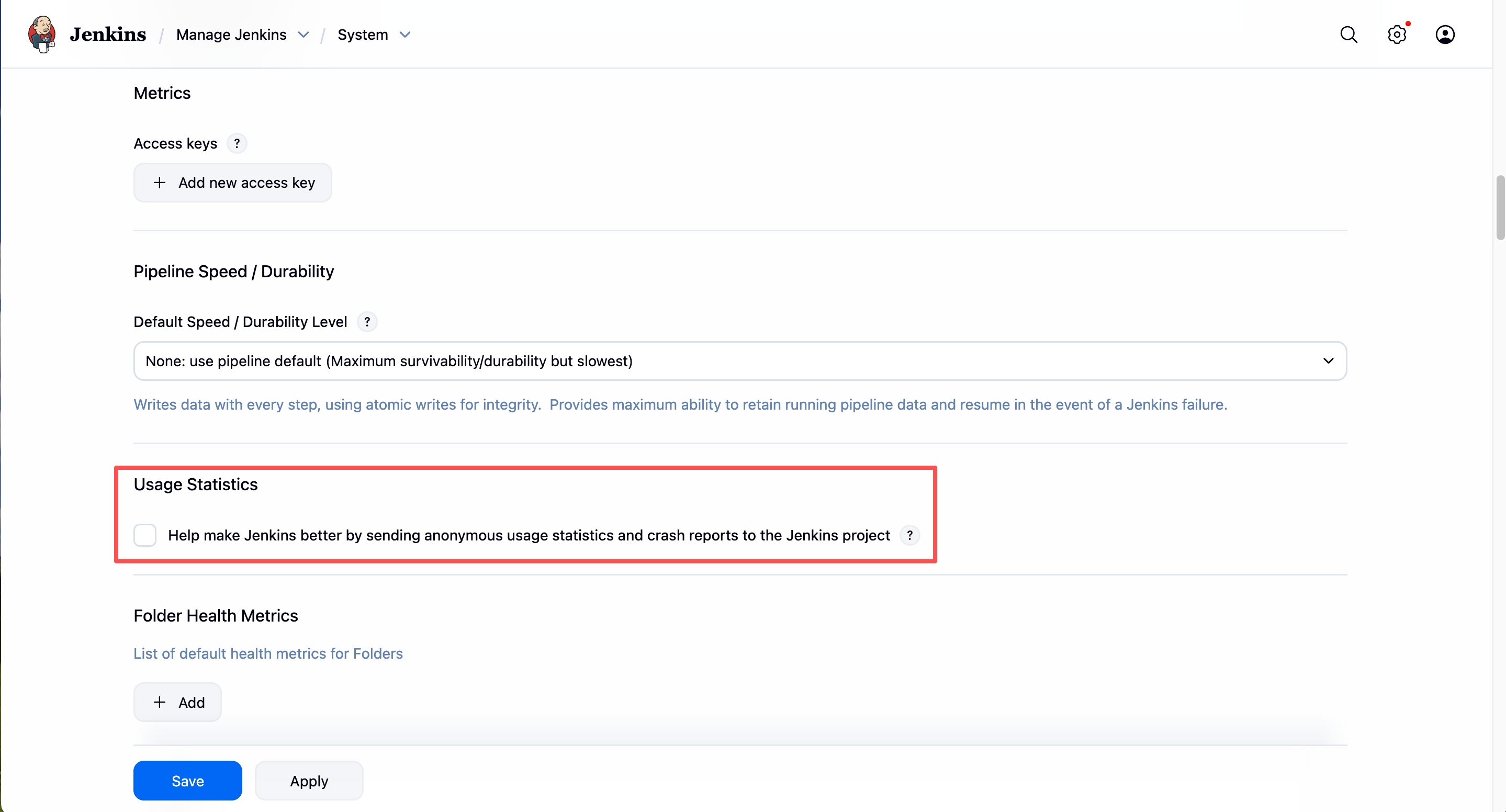Click the Jenkins home title text
The image size is (1506, 812).
[x=108, y=35]
